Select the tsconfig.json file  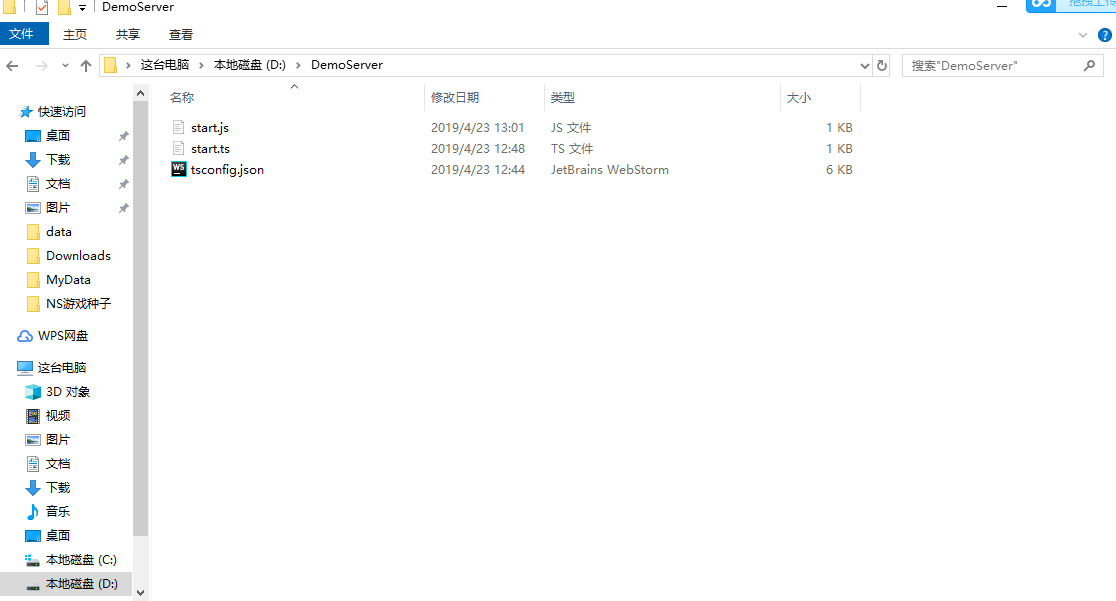pos(227,169)
